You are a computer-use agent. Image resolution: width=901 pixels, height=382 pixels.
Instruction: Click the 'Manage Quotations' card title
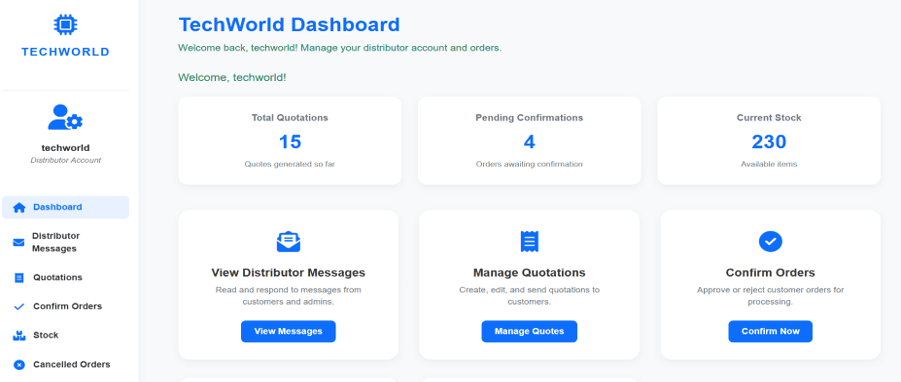[529, 273]
